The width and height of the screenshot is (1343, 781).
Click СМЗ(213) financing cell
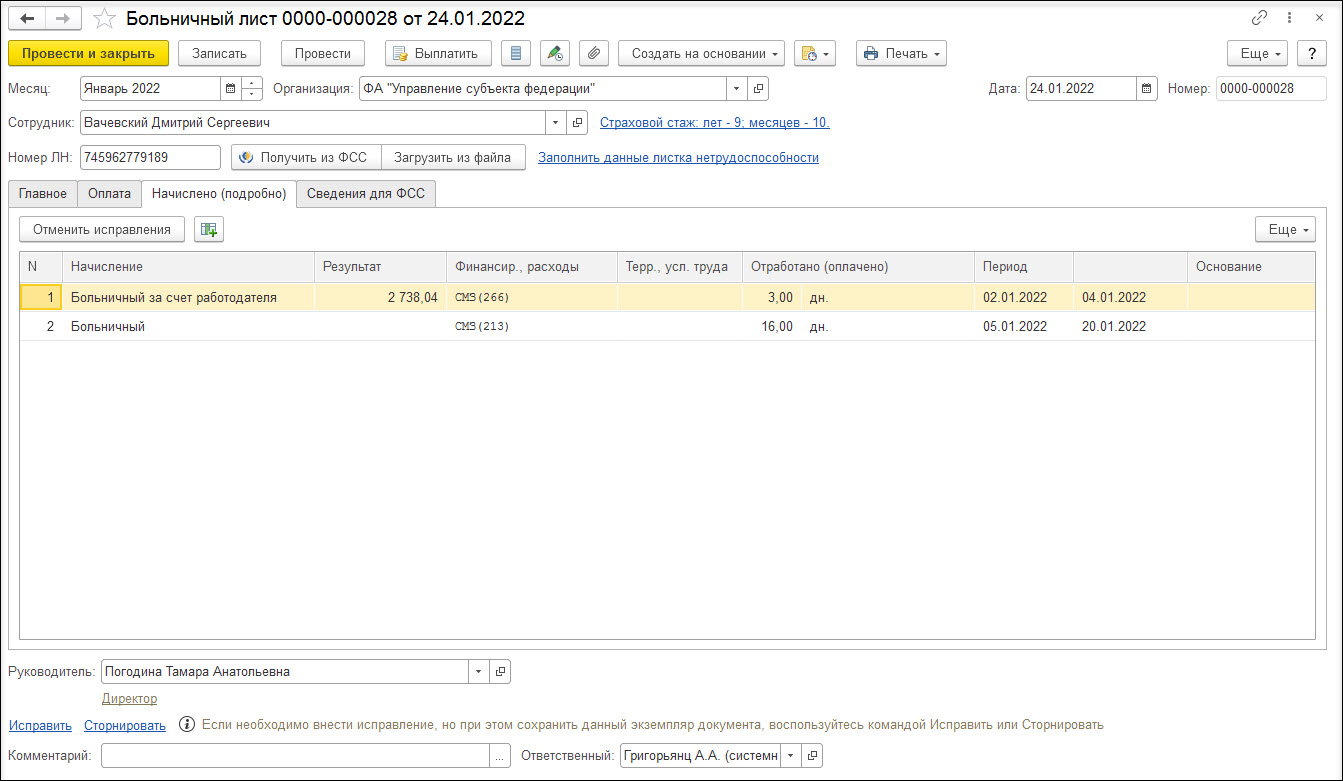point(532,326)
